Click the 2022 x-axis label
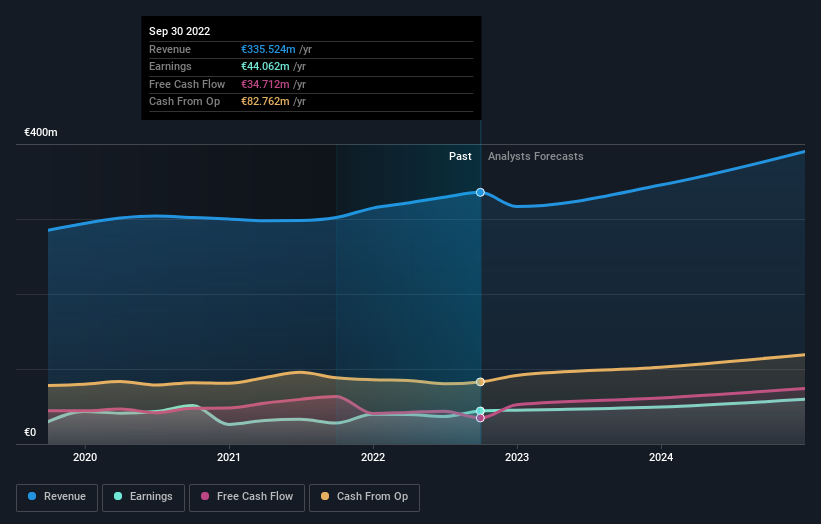 point(373,457)
